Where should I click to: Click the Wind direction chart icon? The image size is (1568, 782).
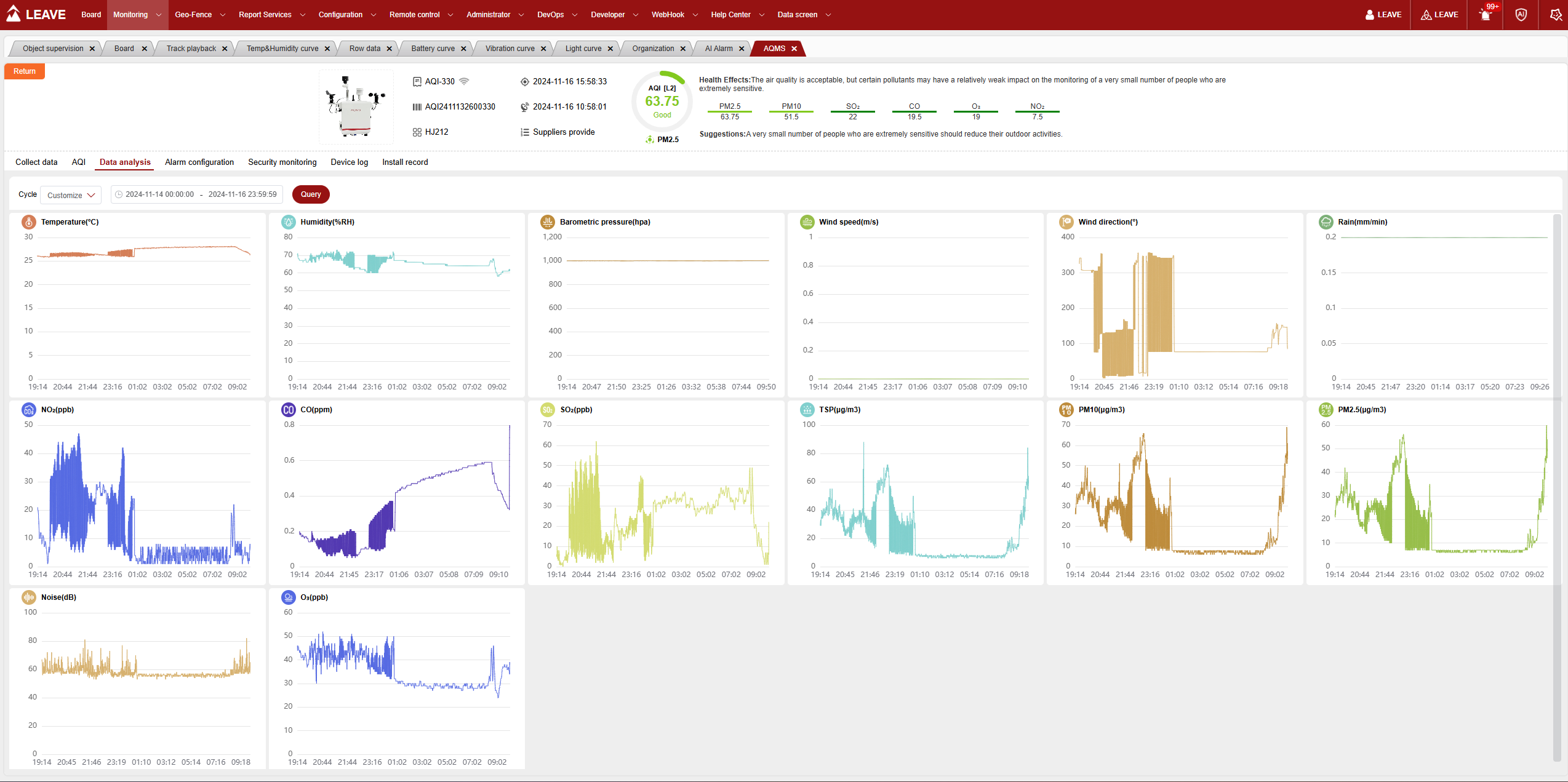point(1066,222)
